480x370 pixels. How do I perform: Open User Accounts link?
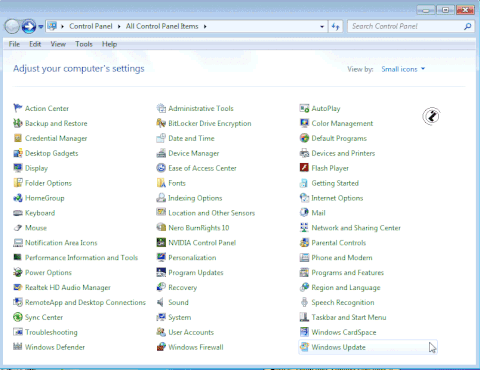191,332
